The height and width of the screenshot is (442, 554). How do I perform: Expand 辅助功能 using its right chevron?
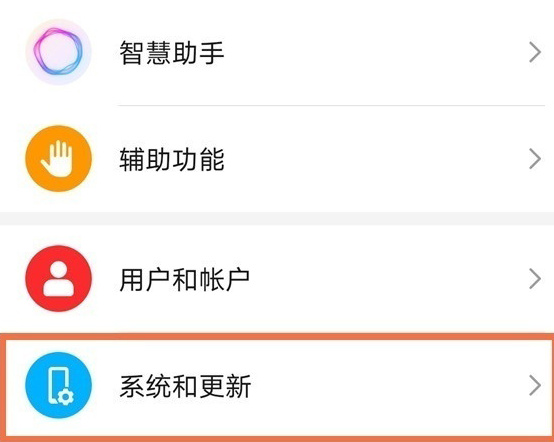(535, 159)
